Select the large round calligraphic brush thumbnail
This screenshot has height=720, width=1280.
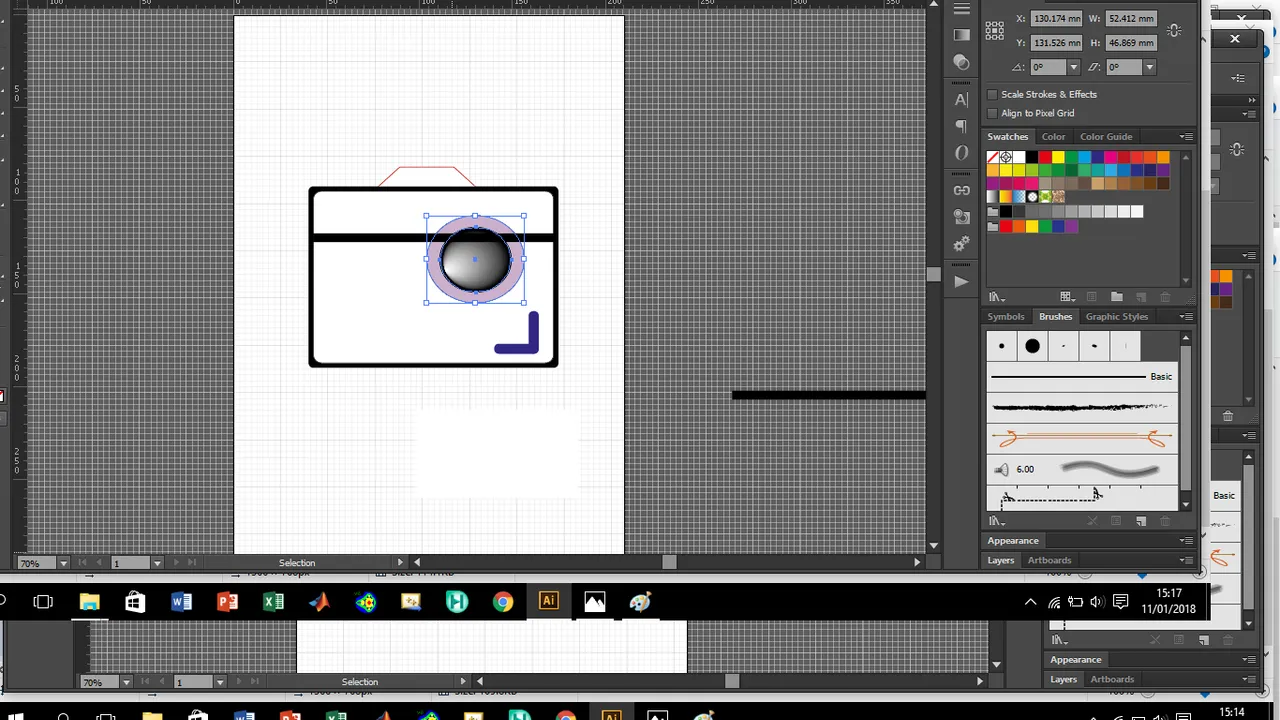[x=1032, y=346]
